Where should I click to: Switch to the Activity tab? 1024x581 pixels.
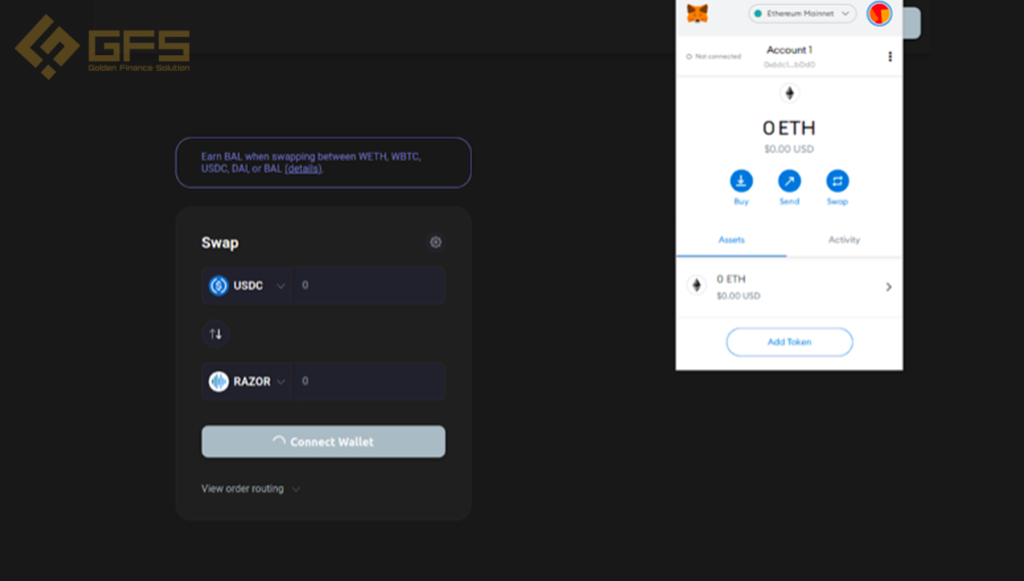click(844, 240)
